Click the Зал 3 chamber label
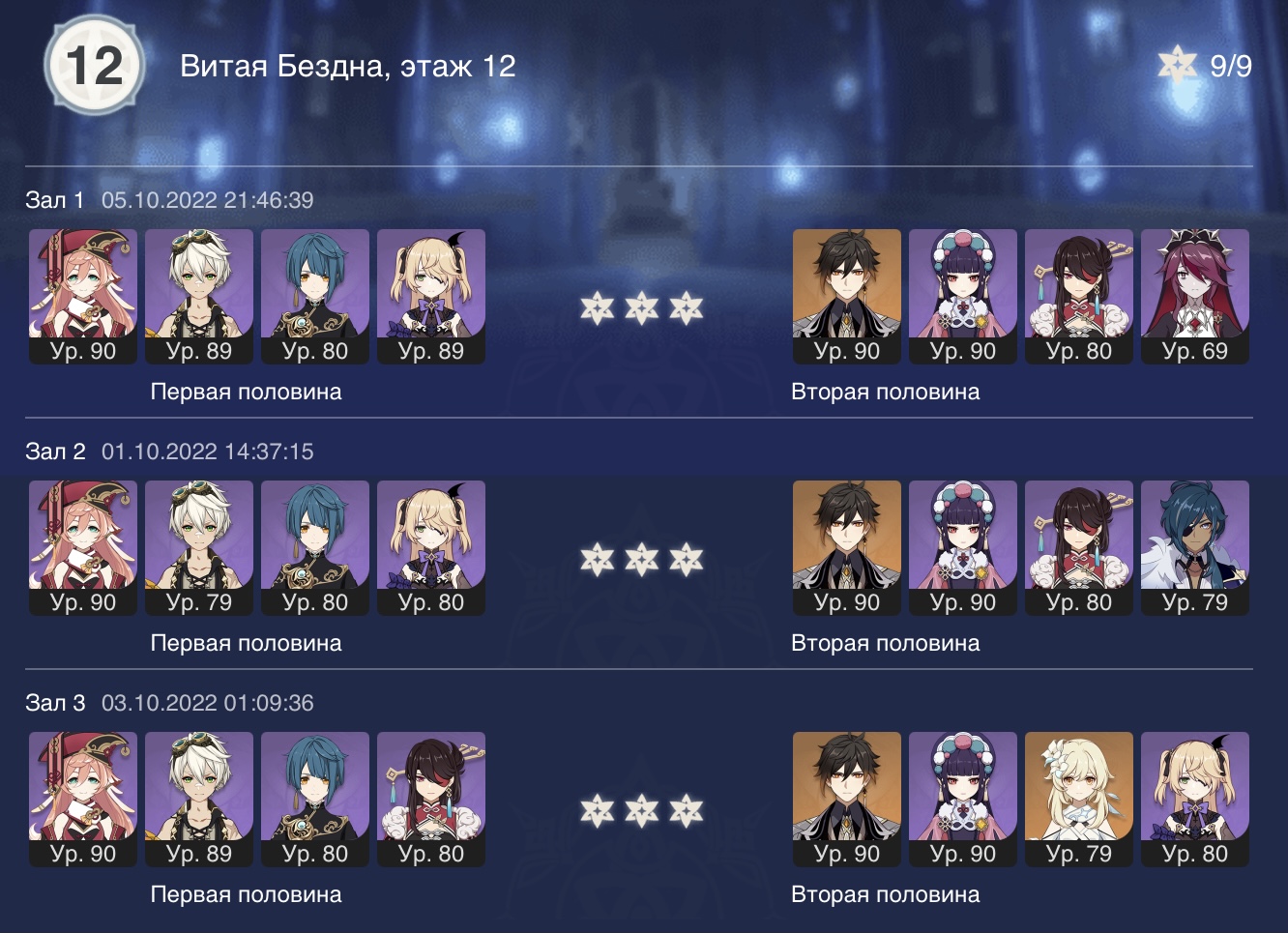The image size is (1288, 933). [x=55, y=703]
